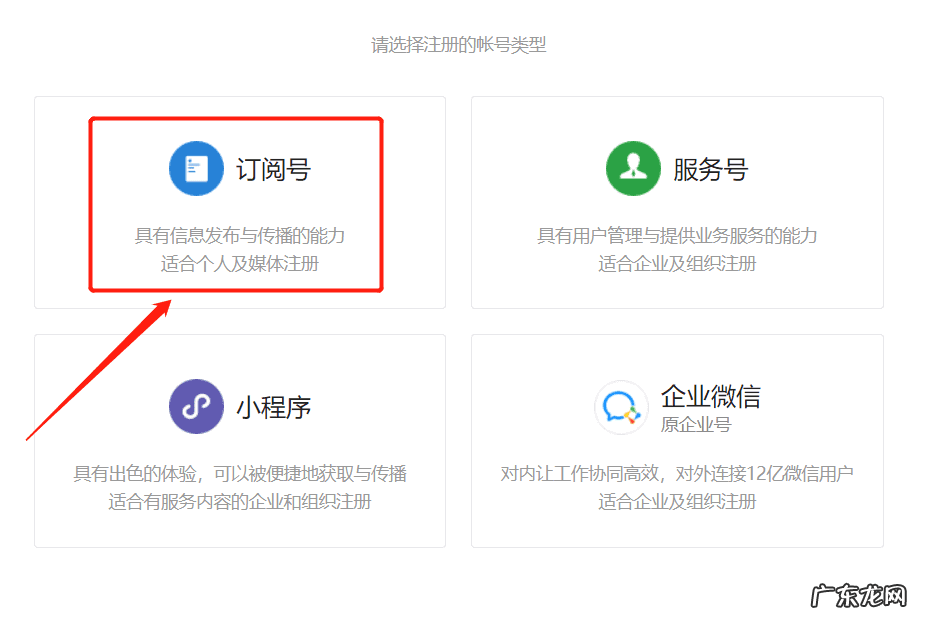The height and width of the screenshot is (625, 945).
Task: Click the 企业微信 chat bubble icon
Action: [621, 406]
